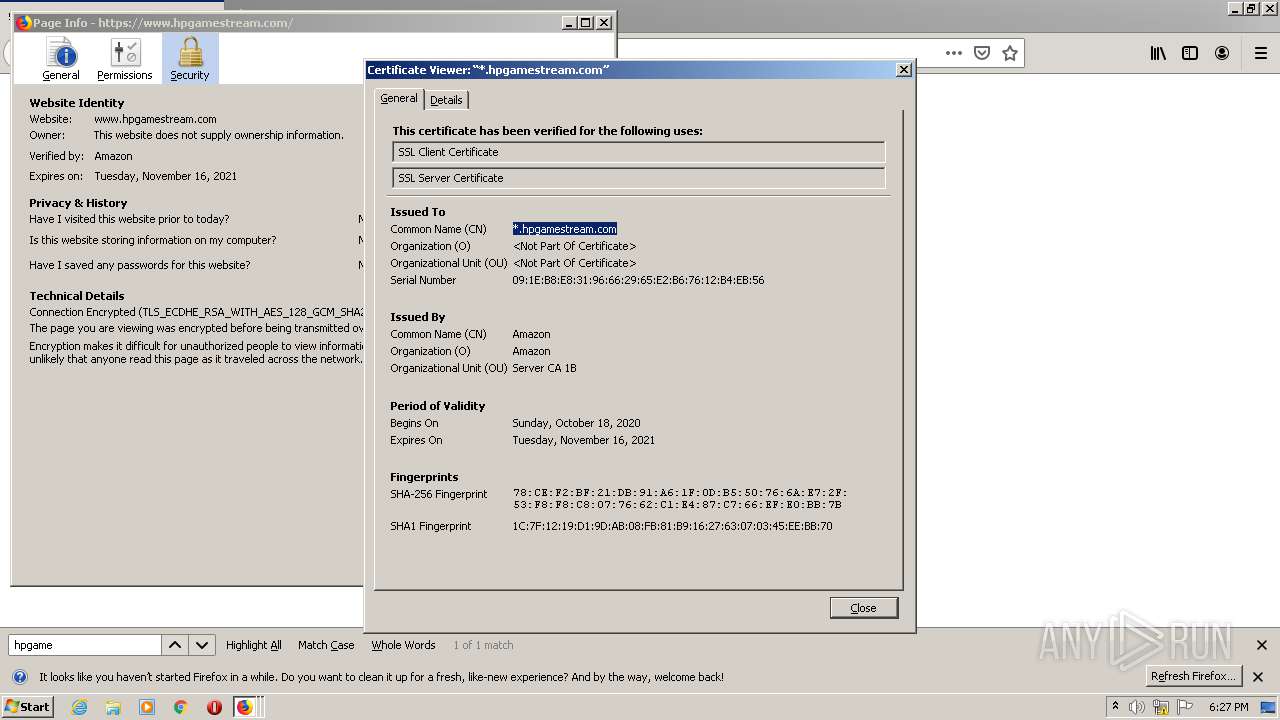This screenshot has width=1280, height=720.
Task: Click the Page Info expiry date Tuesday, November 16, 2021
Action: click(165, 176)
